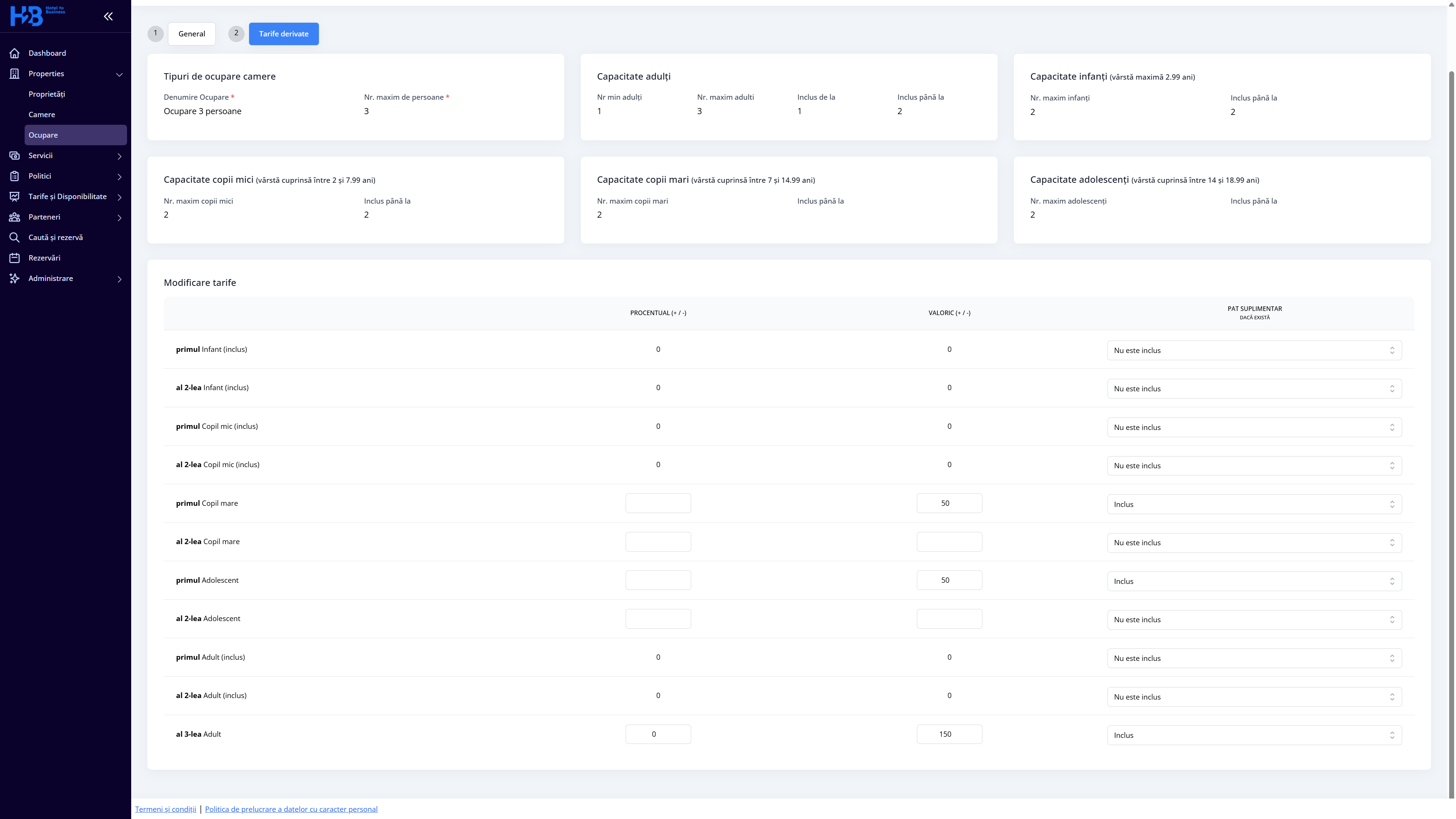
Task: Switch to the General step tab
Action: click(x=191, y=34)
